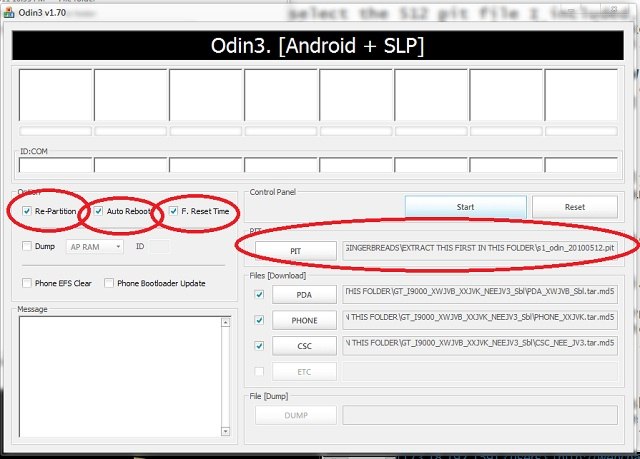Click the File [Dump] path field
The image size is (640, 459).
(x=480, y=415)
